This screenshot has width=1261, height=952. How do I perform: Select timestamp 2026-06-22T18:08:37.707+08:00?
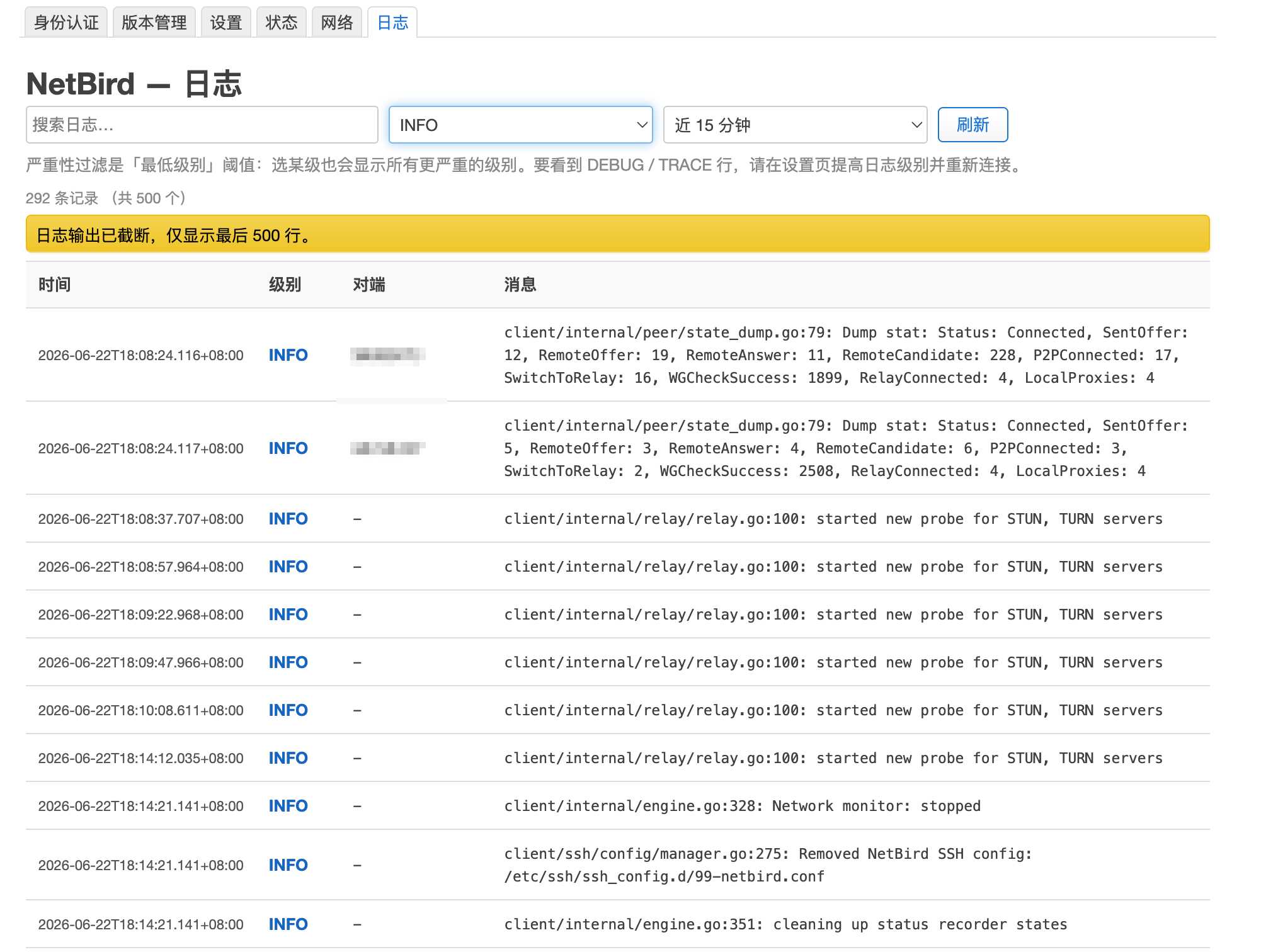coord(141,519)
